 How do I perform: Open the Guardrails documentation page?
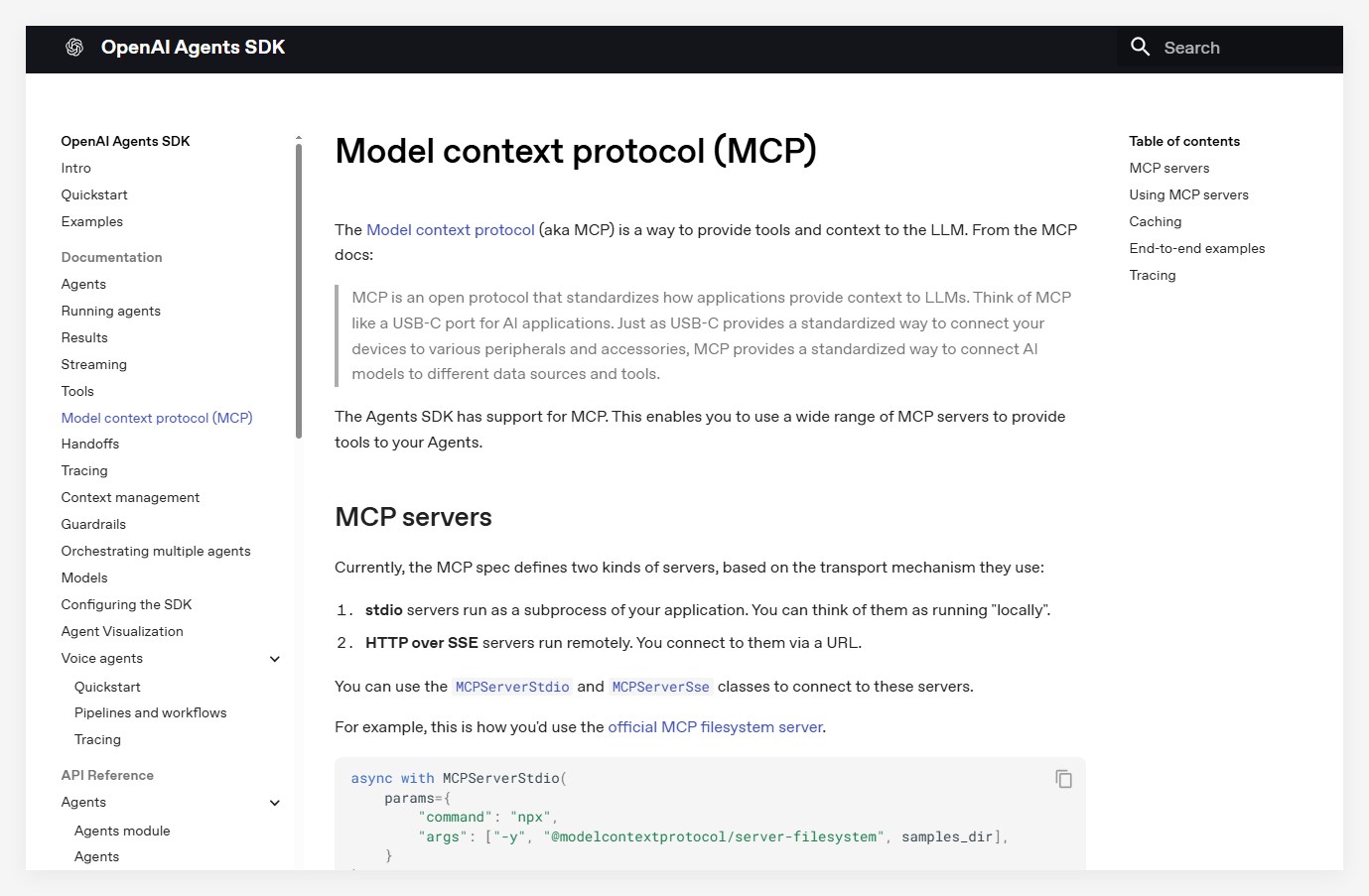[93, 525]
